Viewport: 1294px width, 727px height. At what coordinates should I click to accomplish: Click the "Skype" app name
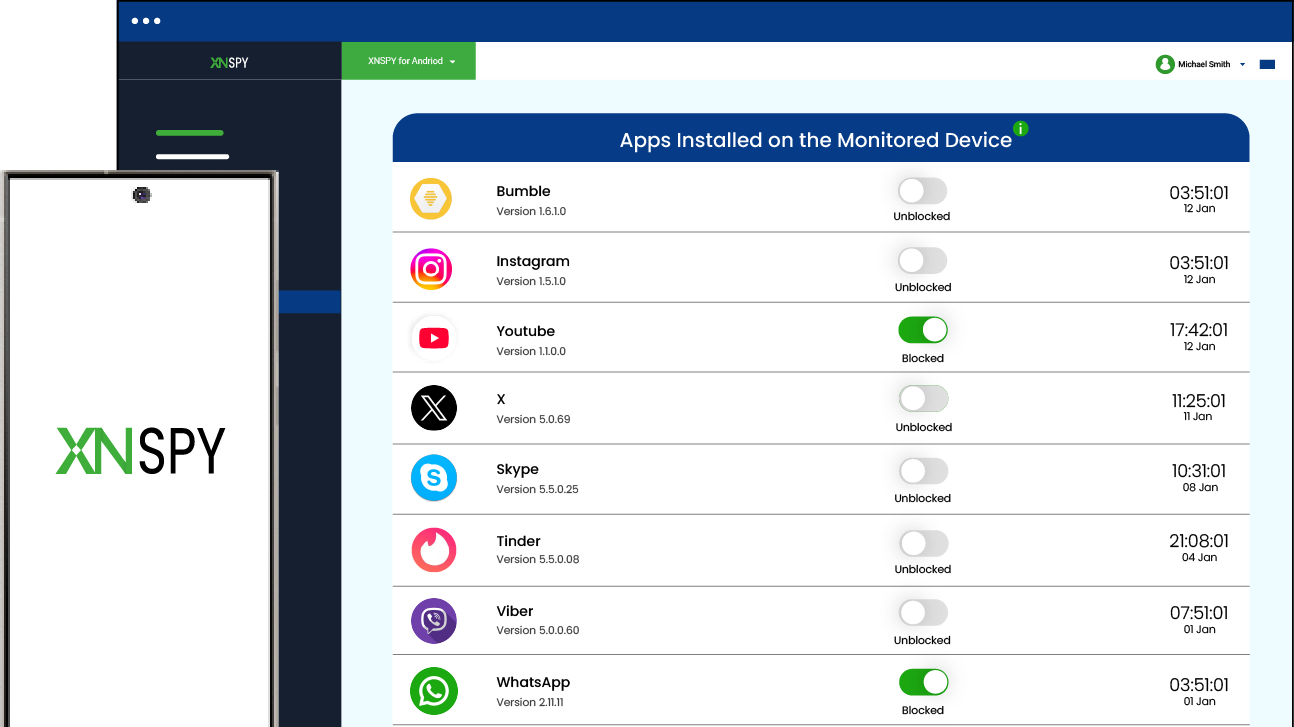pos(517,469)
